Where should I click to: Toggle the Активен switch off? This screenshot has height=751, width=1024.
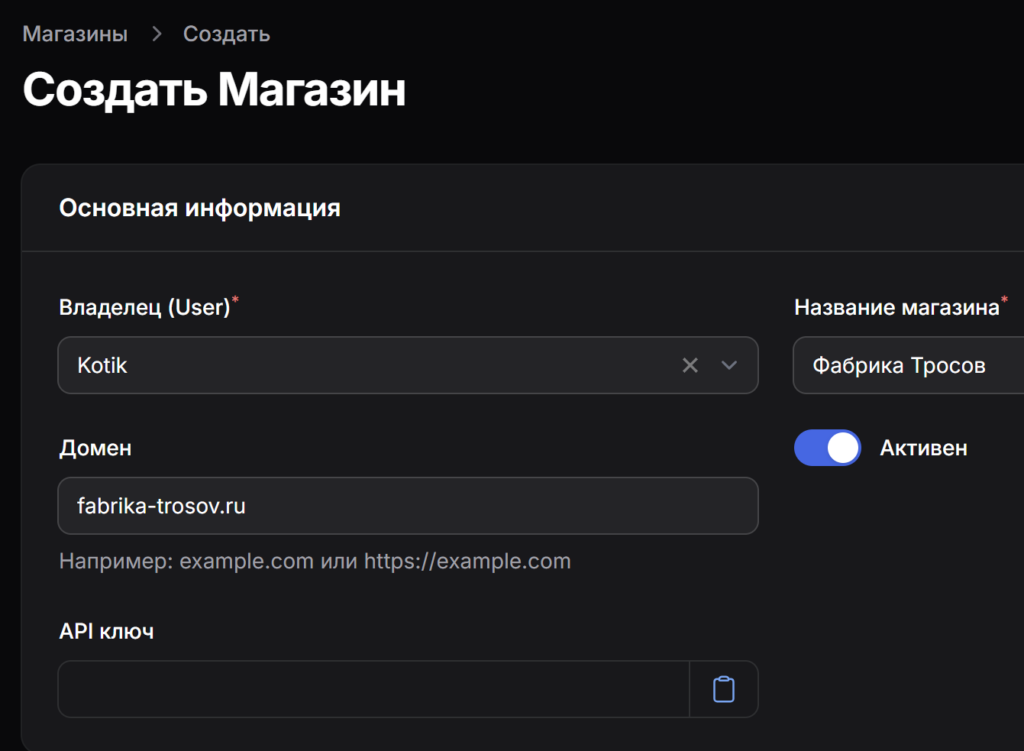point(827,448)
